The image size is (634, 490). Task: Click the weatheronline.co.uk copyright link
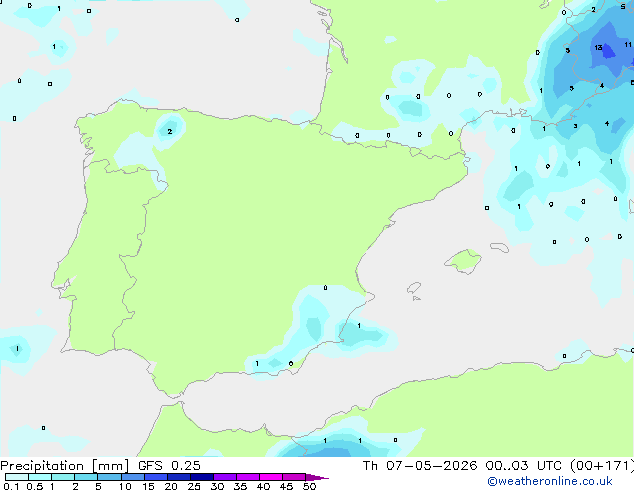point(550,481)
